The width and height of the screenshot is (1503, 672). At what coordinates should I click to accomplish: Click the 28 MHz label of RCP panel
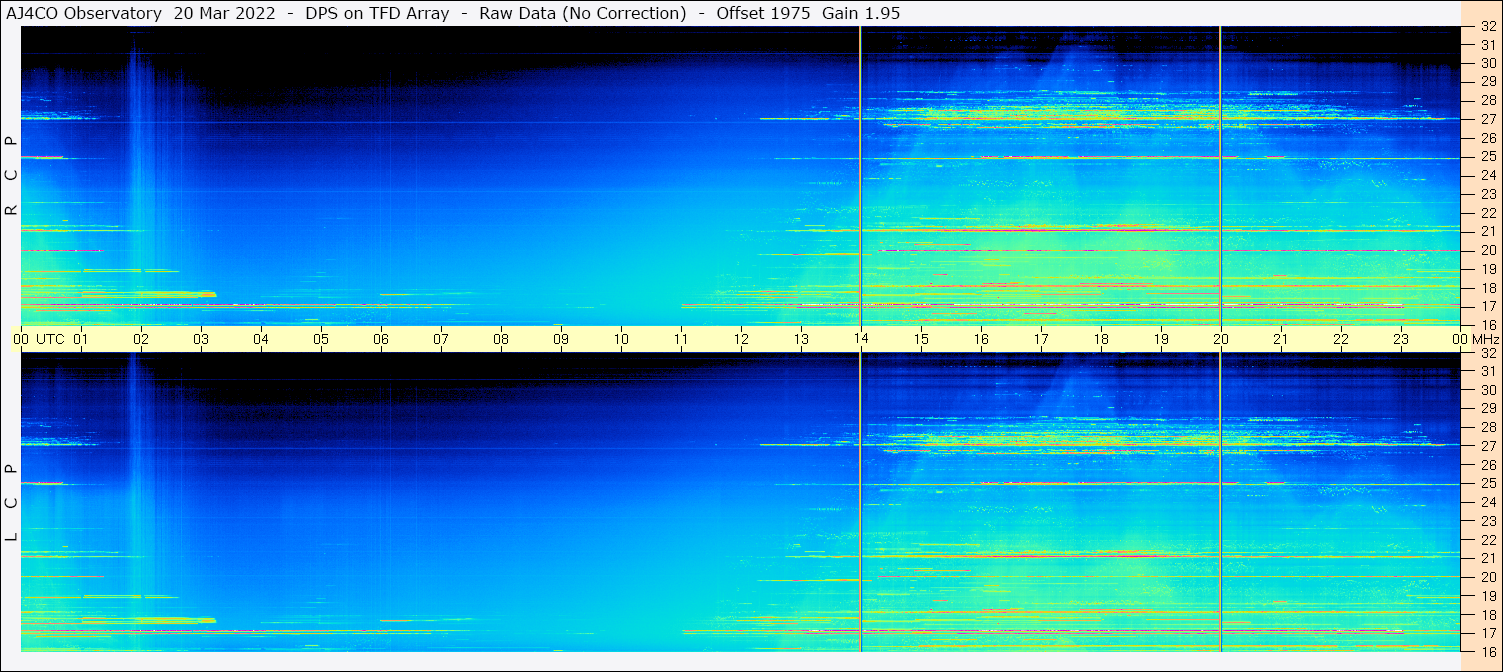pyautogui.click(x=1487, y=100)
